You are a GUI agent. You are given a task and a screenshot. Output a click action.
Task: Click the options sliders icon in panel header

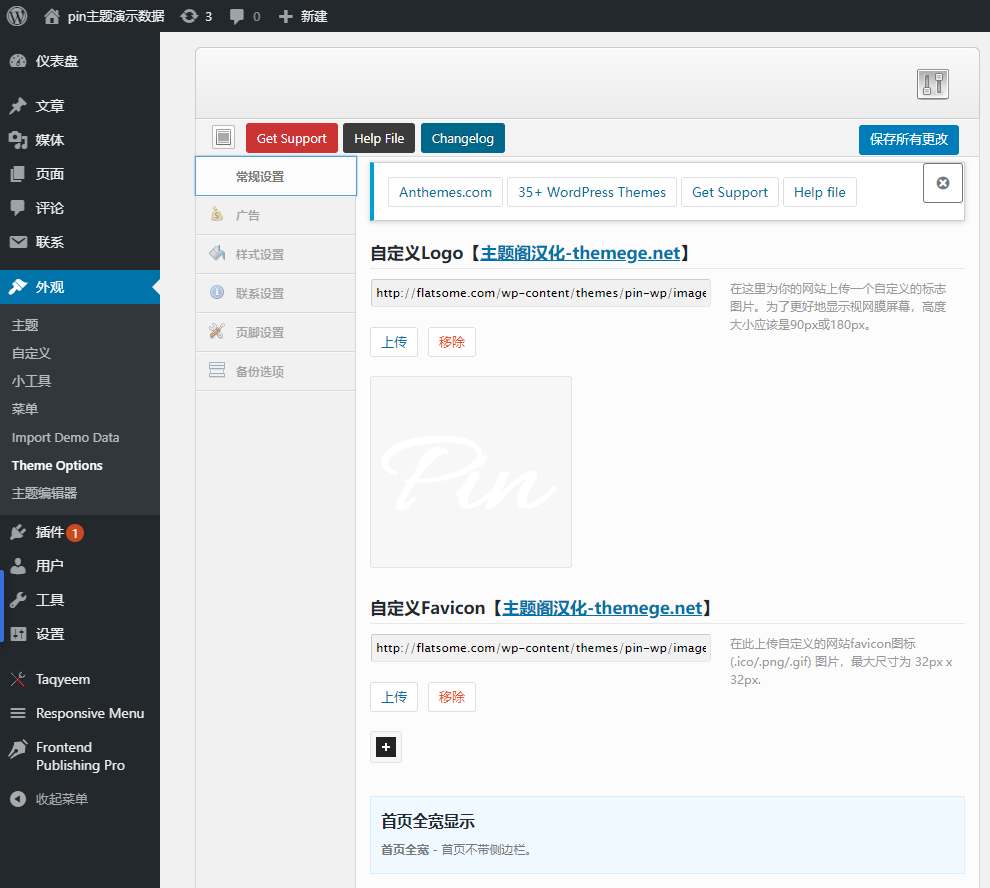pos(933,84)
